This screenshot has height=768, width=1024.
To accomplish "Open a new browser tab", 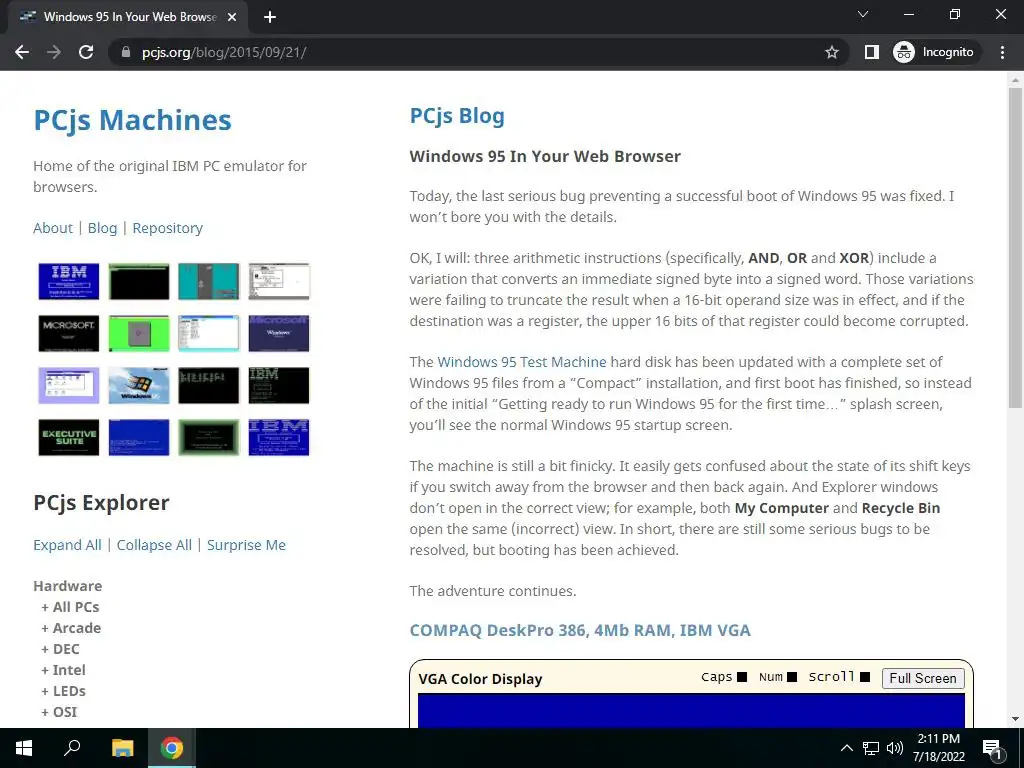I will (270, 17).
